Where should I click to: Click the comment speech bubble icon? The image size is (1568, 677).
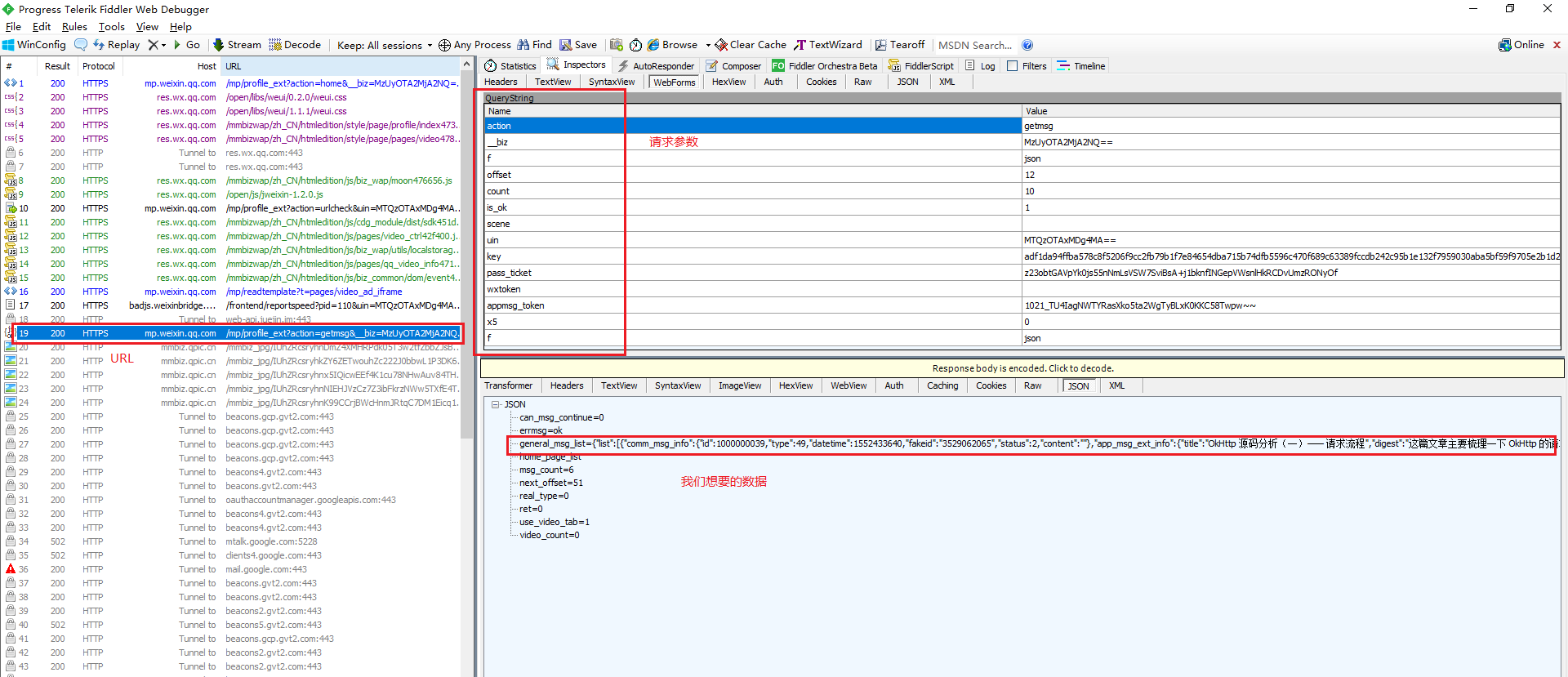[81, 45]
